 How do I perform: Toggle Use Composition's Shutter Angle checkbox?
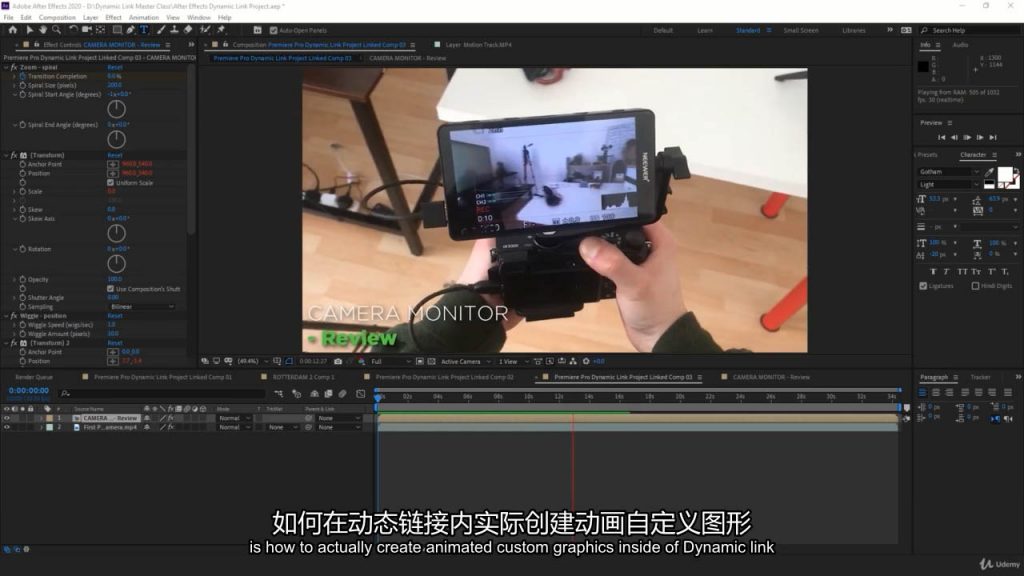(110, 289)
